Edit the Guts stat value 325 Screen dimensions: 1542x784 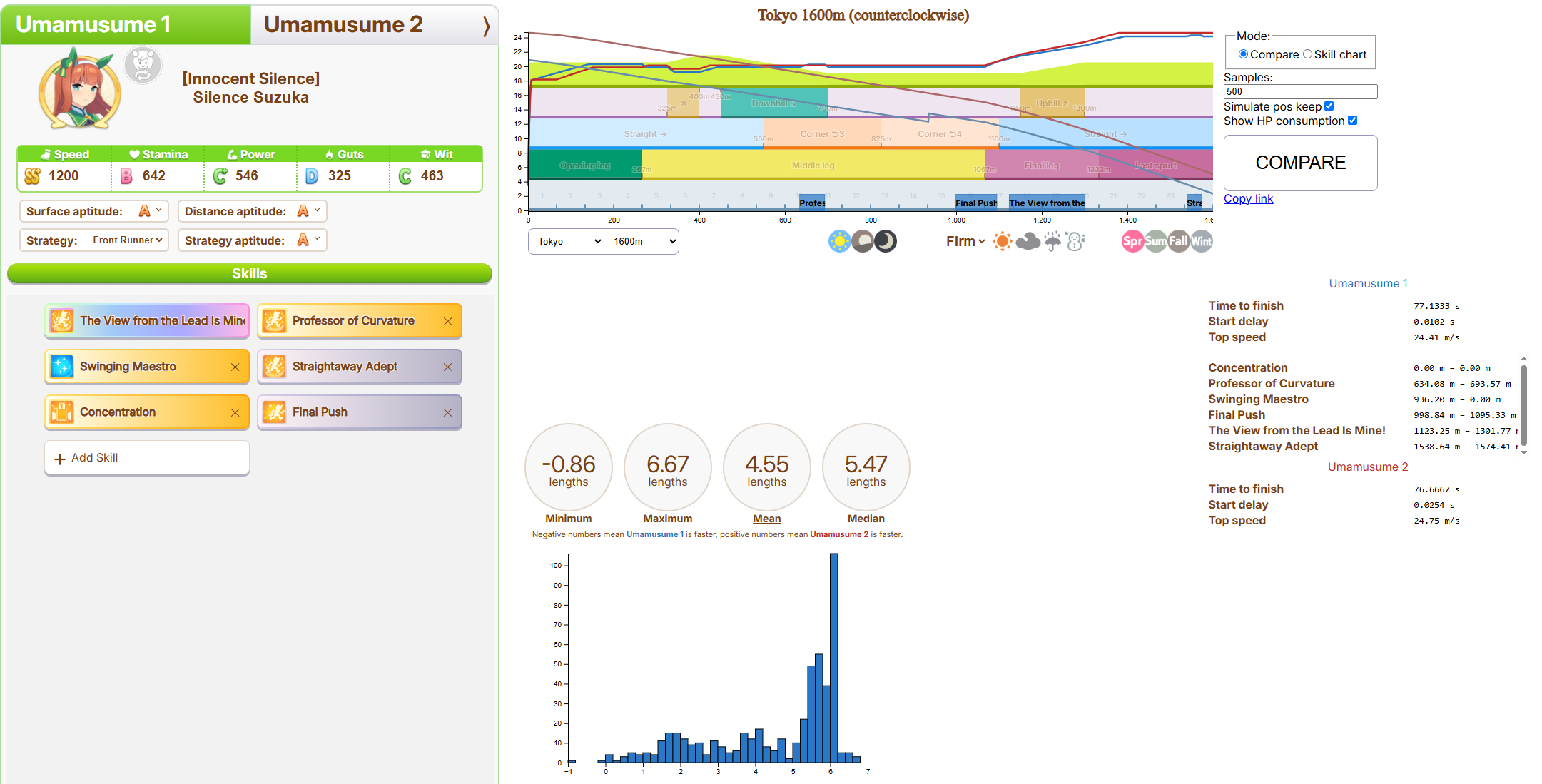340,176
